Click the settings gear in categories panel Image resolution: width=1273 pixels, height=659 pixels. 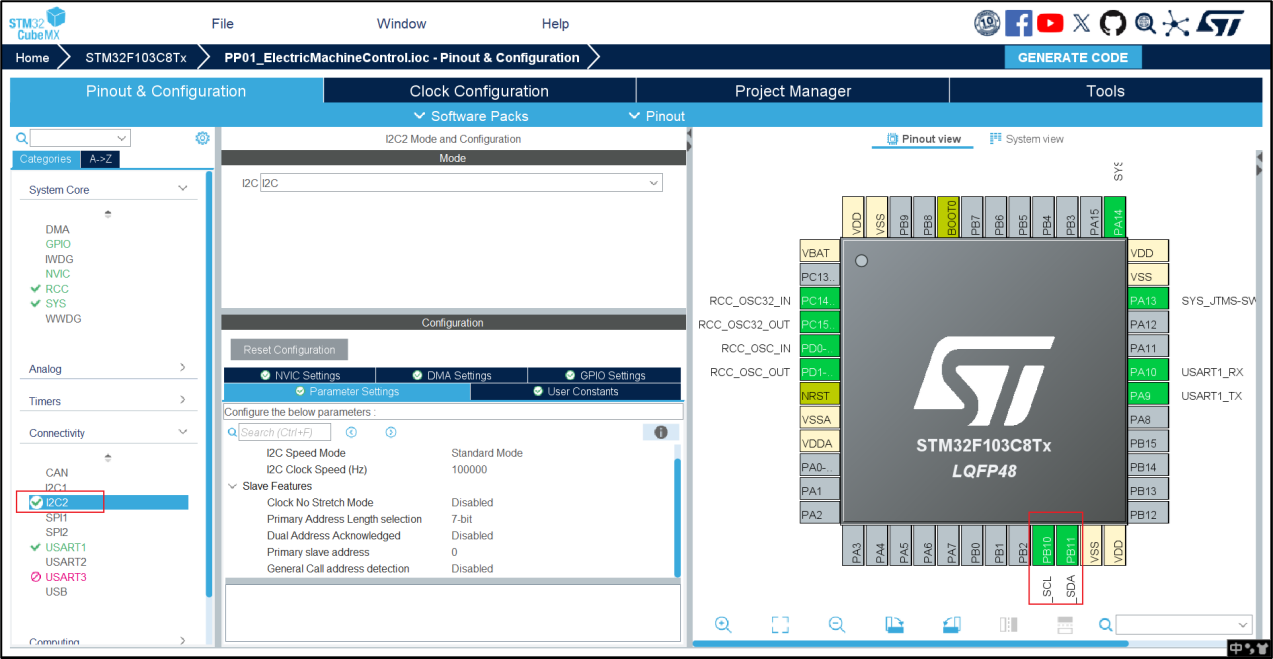(202, 138)
